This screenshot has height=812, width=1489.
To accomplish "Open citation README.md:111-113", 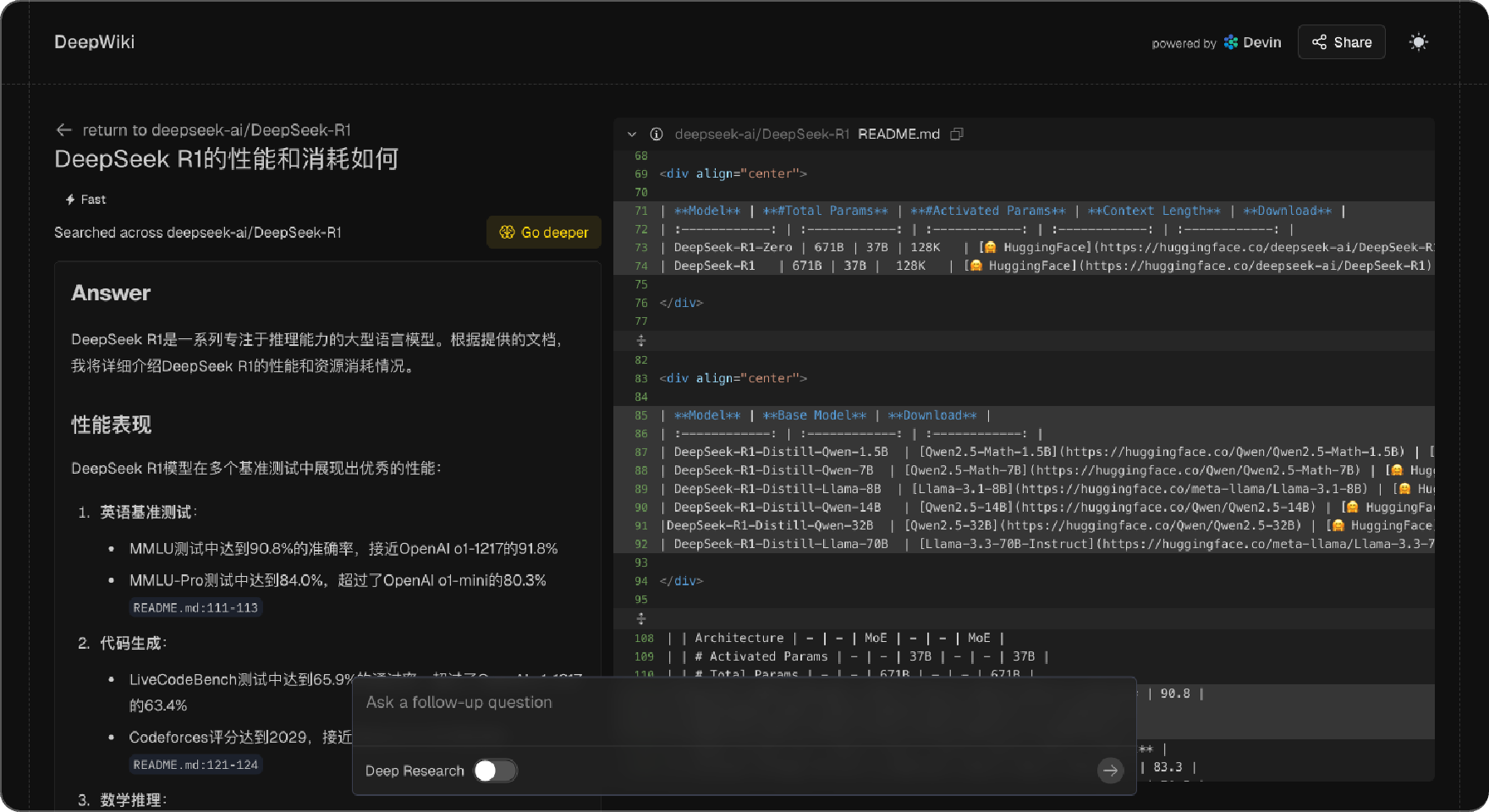I will click(x=195, y=607).
